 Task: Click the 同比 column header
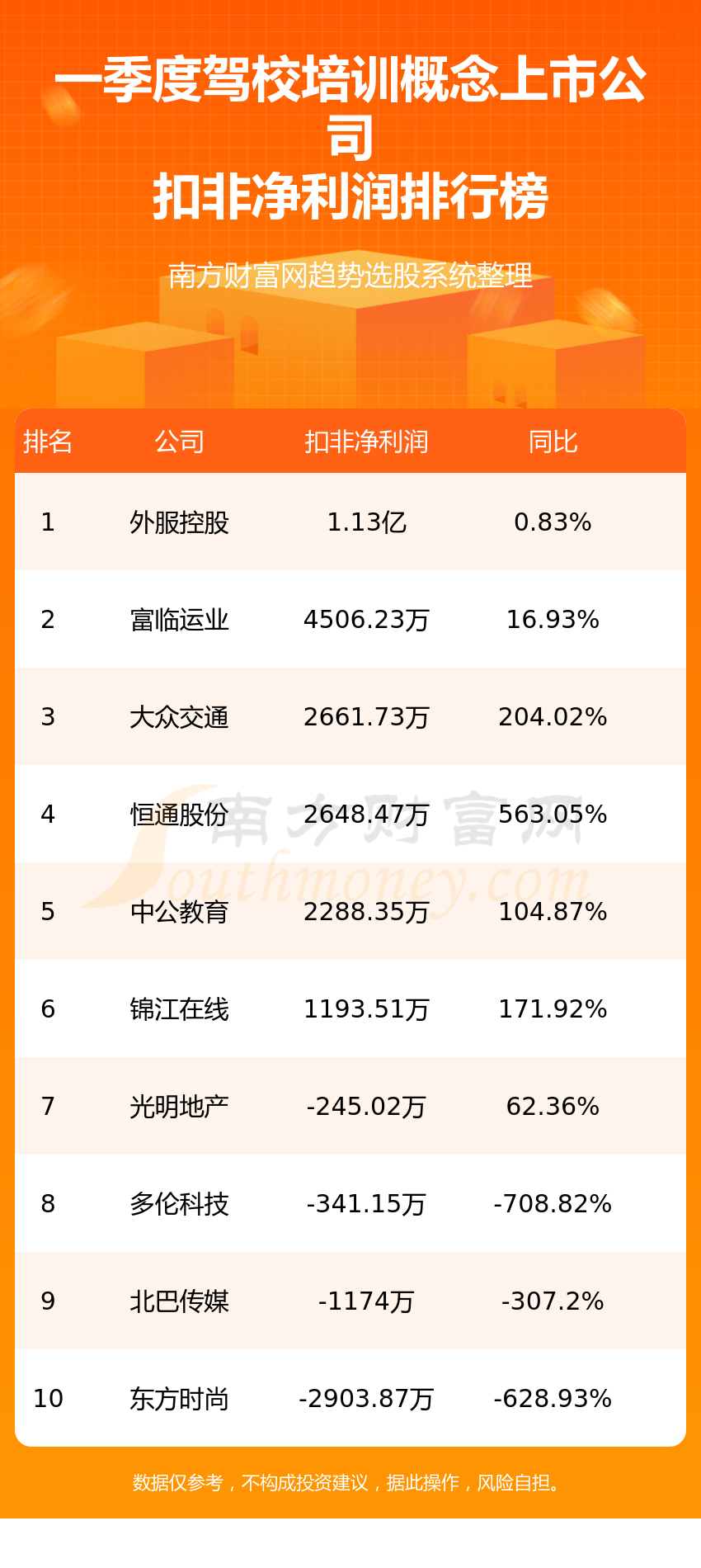pyautogui.click(x=553, y=442)
